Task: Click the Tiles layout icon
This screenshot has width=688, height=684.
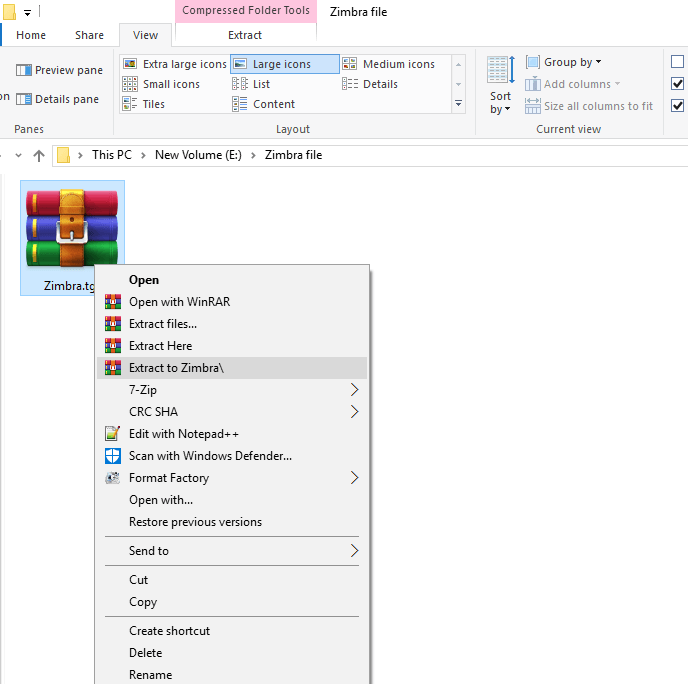Action: 130,104
